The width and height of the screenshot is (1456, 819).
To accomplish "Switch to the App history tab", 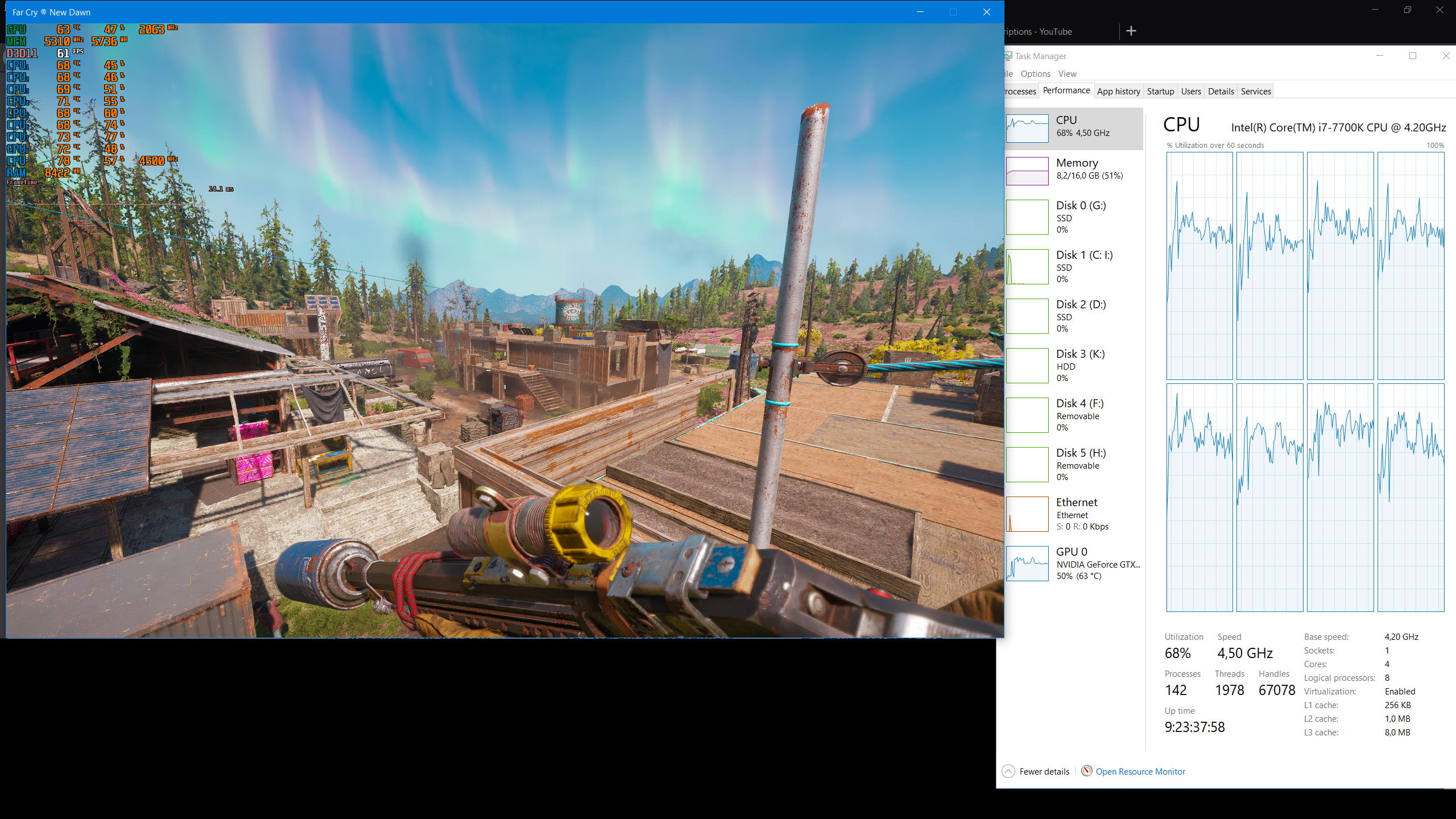I will [x=1118, y=92].
